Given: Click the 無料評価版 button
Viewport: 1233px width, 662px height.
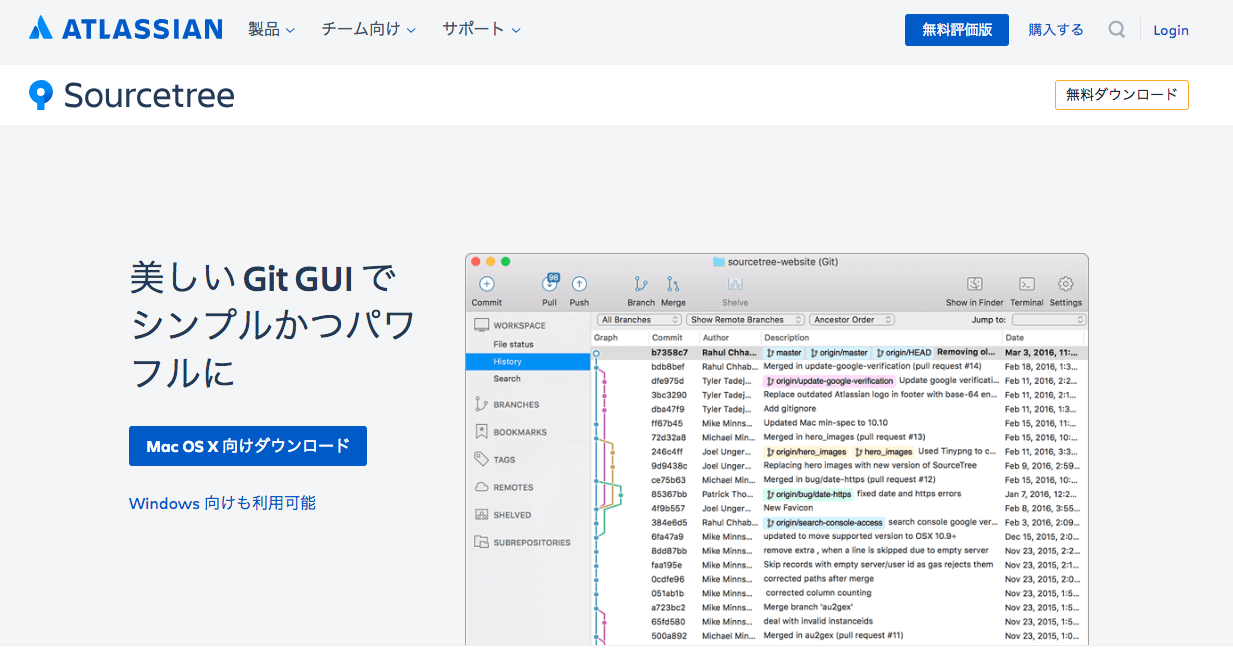Looking at the screenshot, I should point(956,29).
